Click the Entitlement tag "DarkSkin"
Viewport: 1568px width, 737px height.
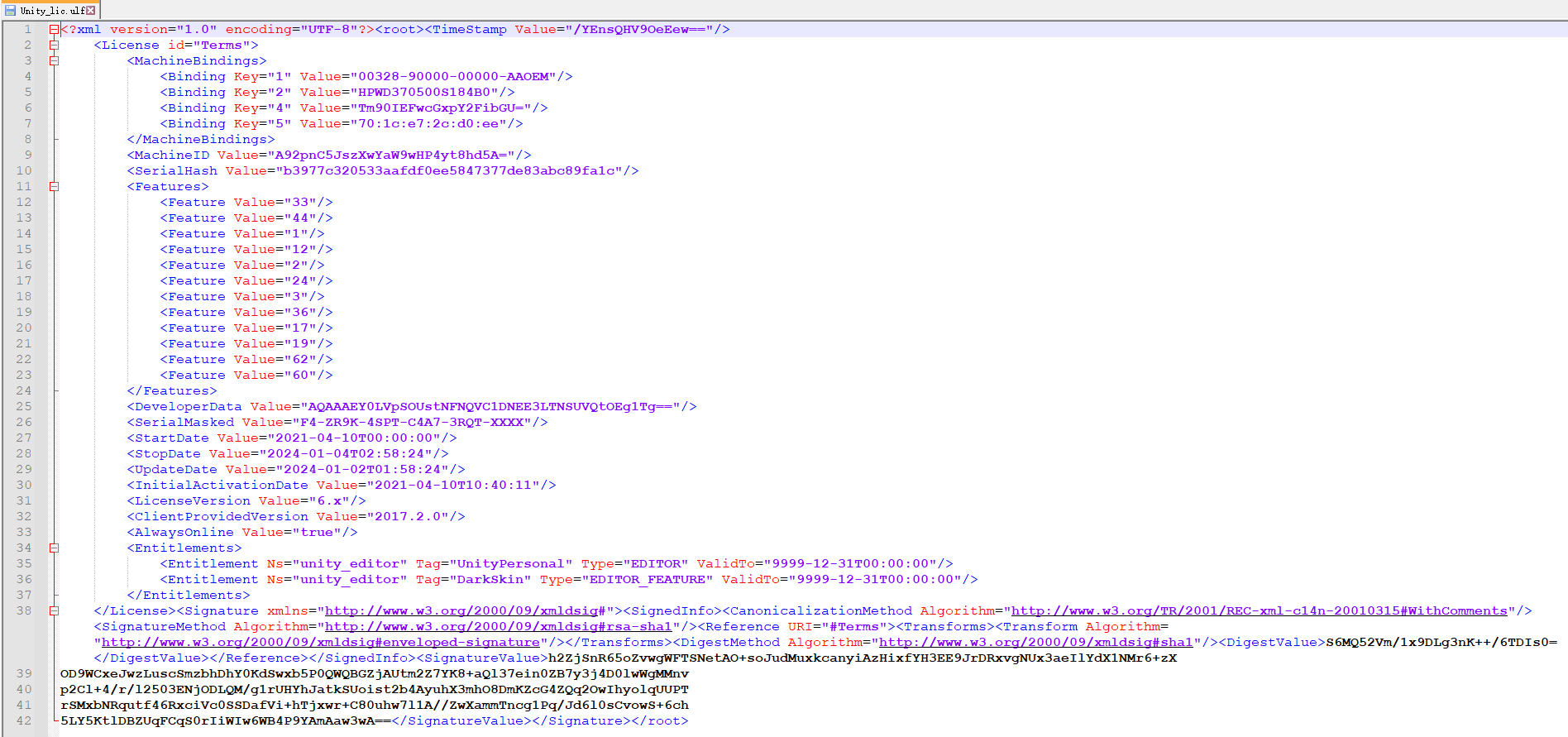coord(490,579)
